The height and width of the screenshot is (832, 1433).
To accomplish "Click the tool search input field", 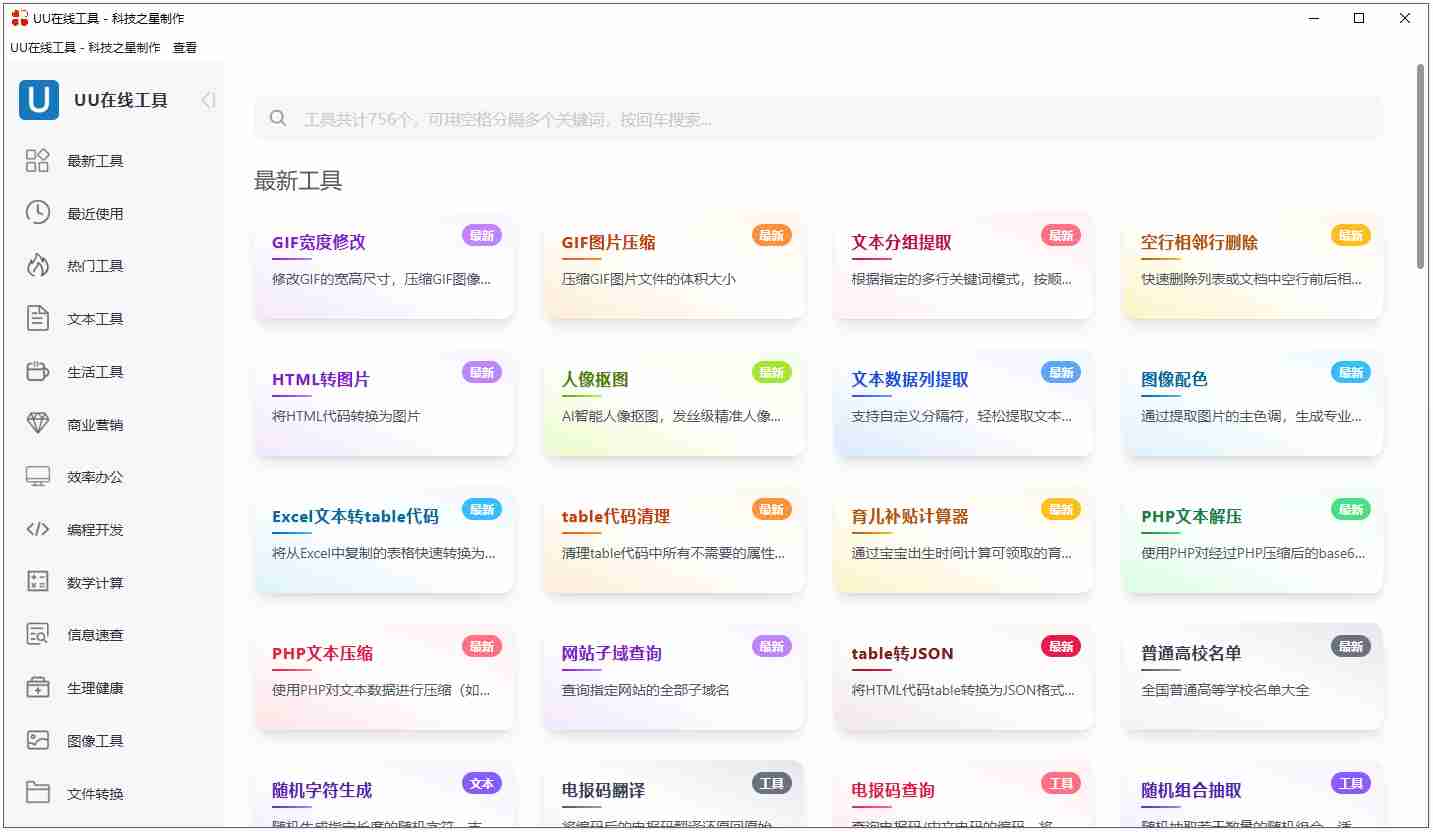I will 819,118.
